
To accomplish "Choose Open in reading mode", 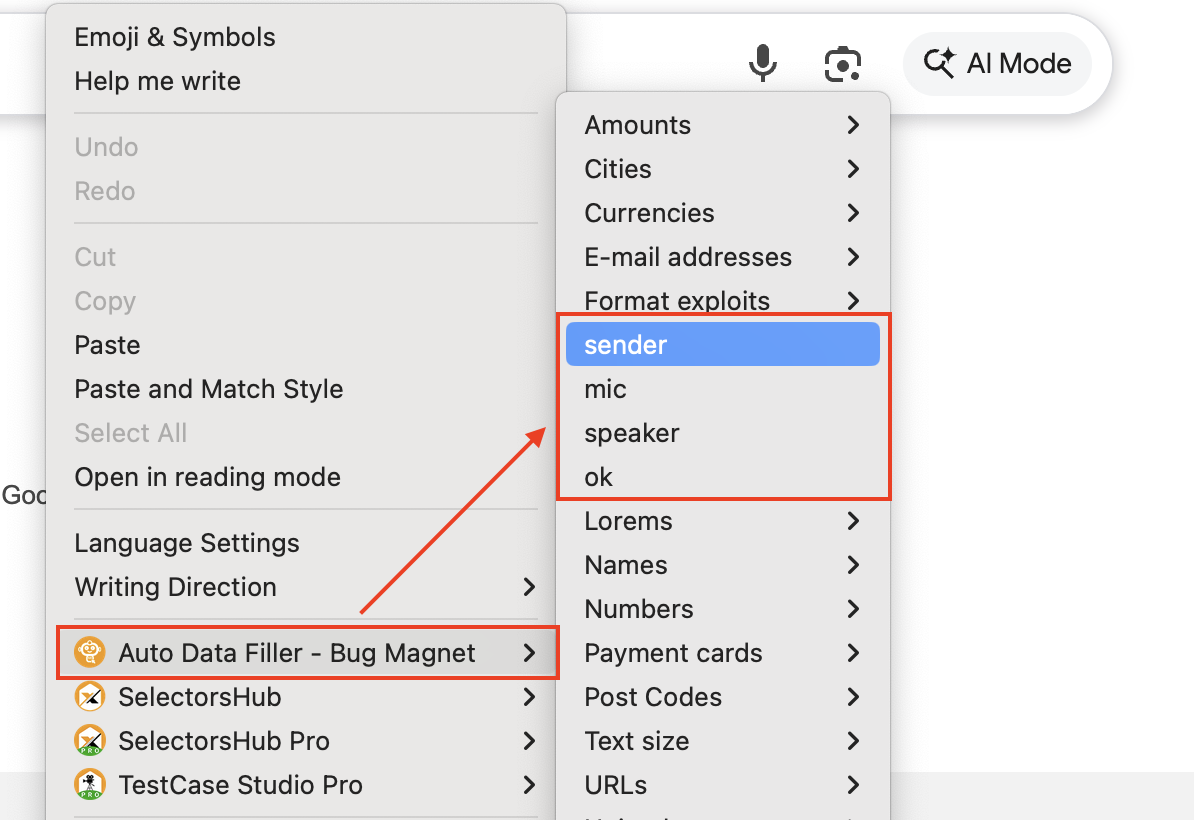I will click(x=207, y=477).
